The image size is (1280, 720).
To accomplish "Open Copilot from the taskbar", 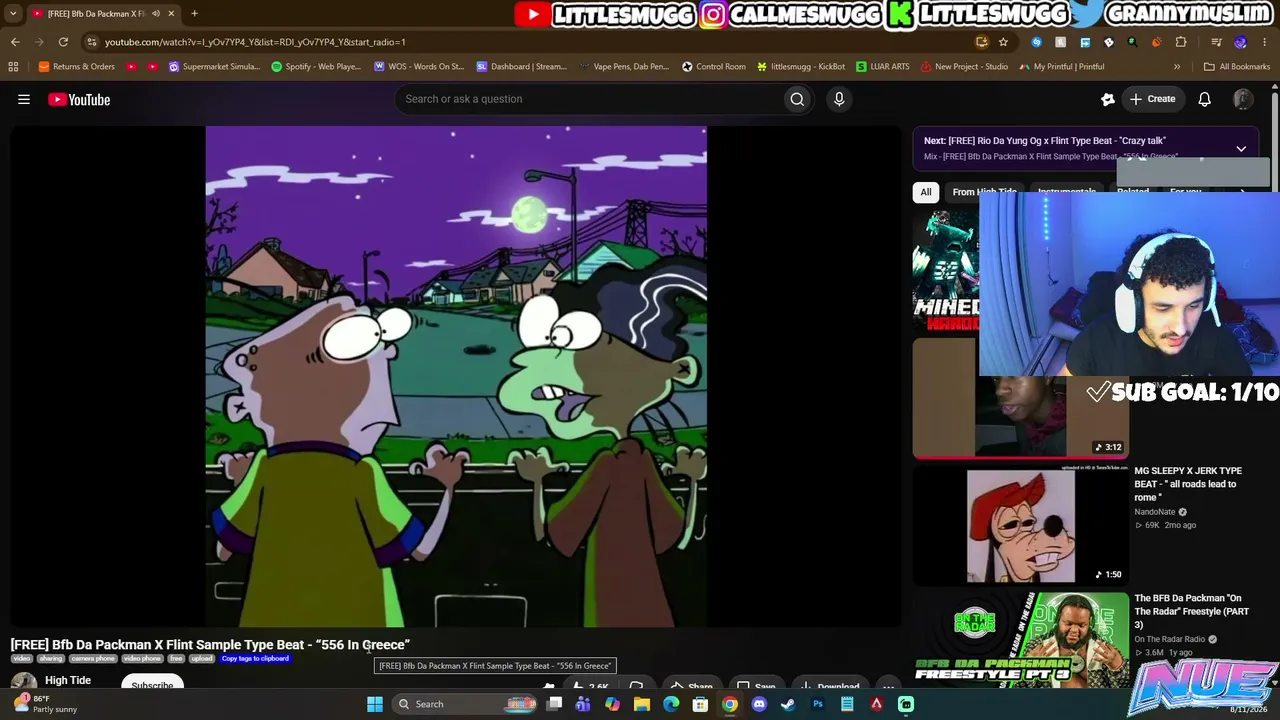I will pos(612,704).
